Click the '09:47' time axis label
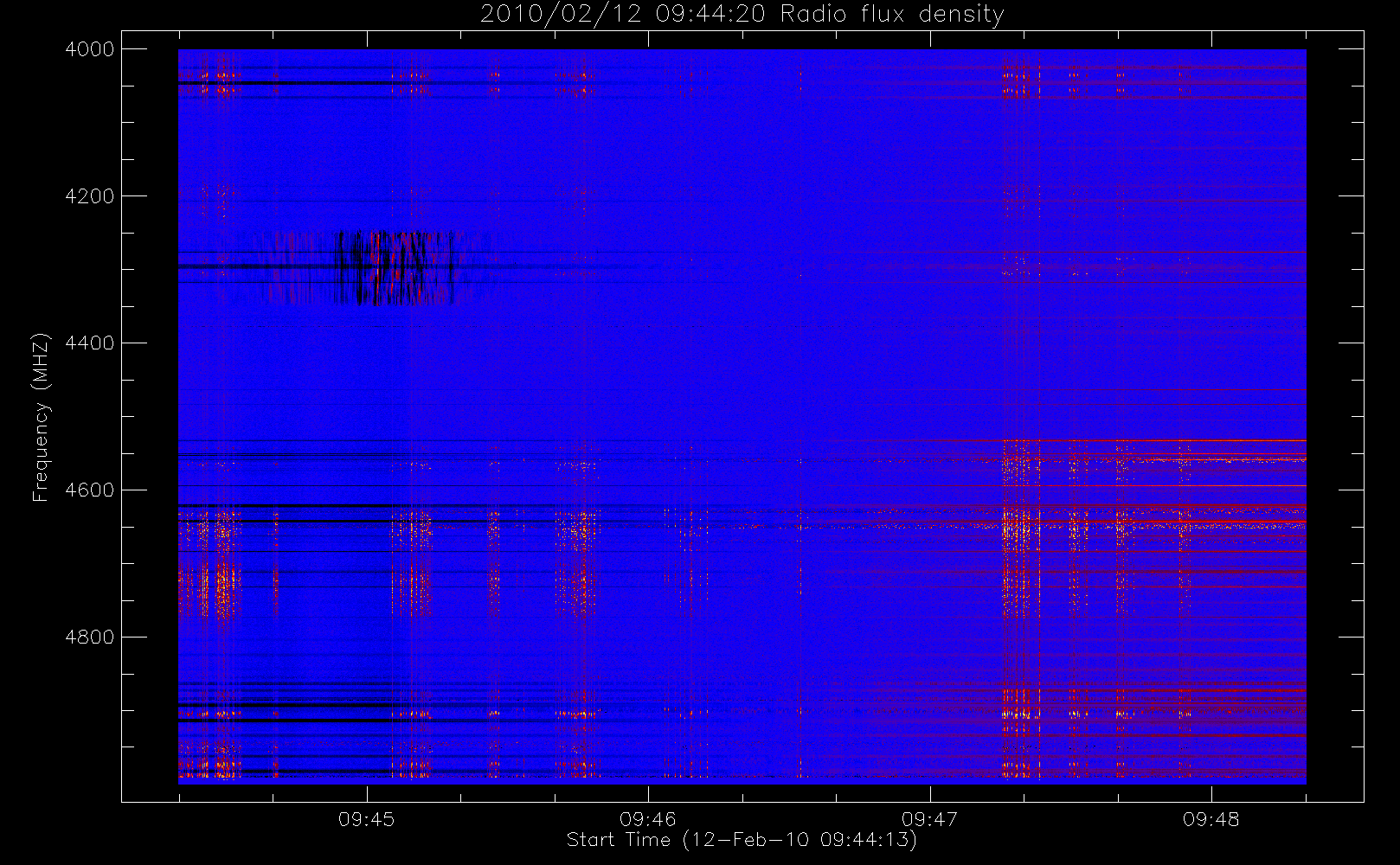This screenshot has height=865, width=1400. 930,819
